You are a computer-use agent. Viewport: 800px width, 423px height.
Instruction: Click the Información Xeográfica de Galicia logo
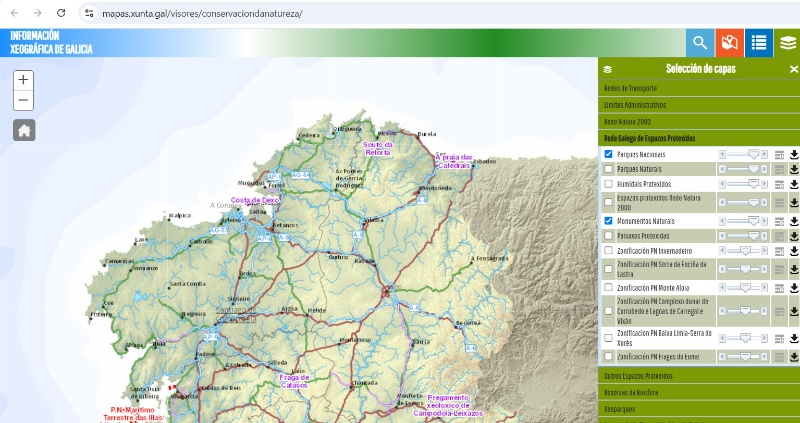point(52,42)
